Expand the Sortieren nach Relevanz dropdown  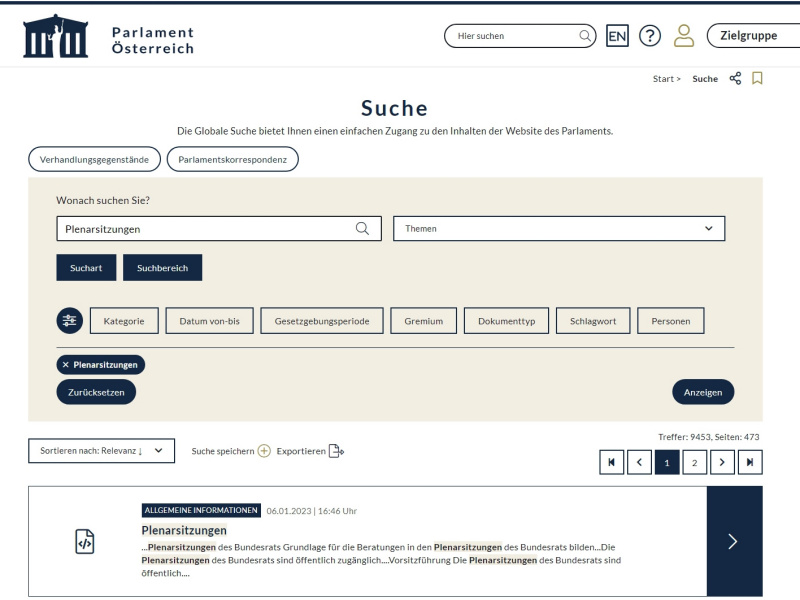click(x=101, y=451)
